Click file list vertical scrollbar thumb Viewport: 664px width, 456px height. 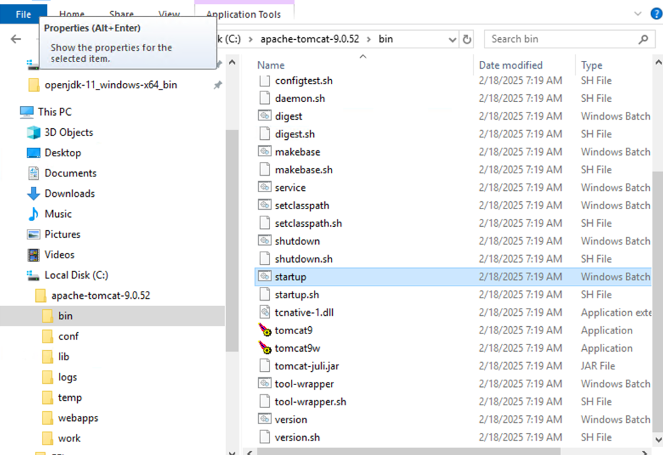coord(658,301)
